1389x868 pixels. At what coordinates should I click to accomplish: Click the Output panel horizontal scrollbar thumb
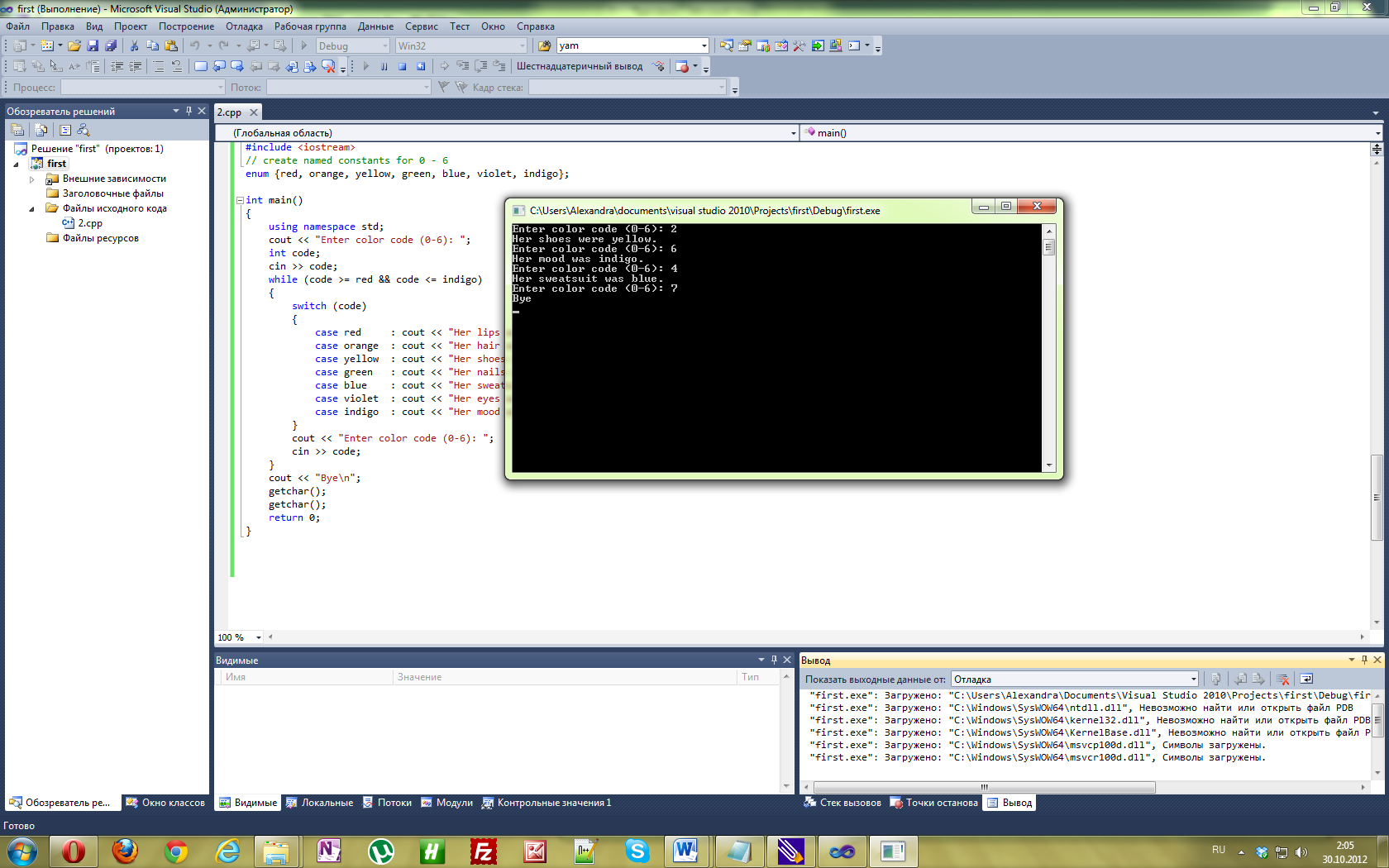tap(984, 787)
